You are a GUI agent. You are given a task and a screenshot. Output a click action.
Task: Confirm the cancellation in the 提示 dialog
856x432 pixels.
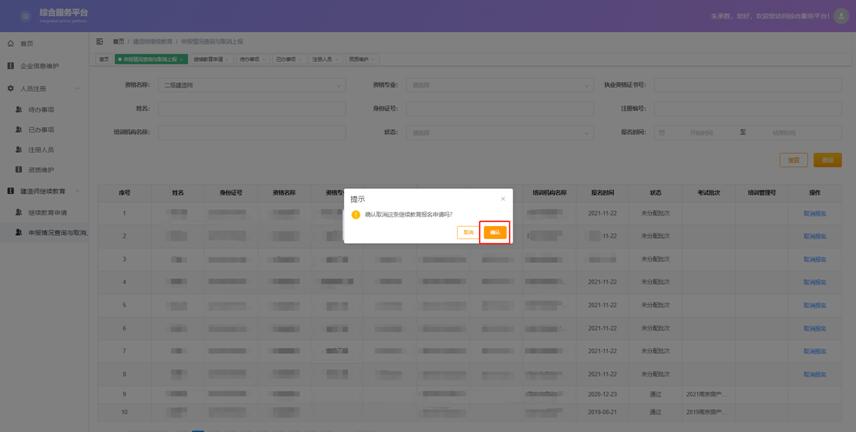495,232
